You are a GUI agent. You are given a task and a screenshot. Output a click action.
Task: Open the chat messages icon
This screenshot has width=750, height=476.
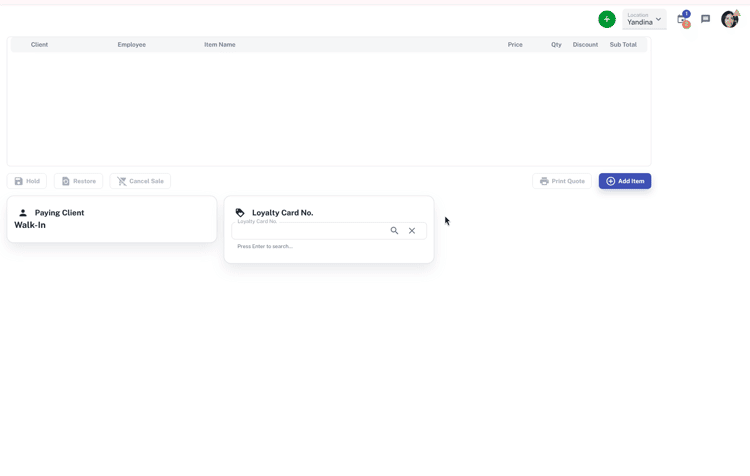705,19
